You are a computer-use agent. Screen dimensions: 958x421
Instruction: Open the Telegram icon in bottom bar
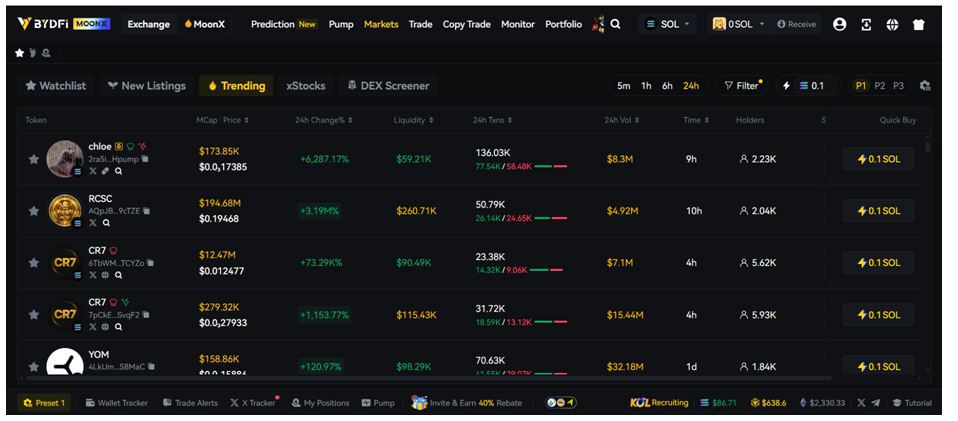pyautogui.click(x=876, y=403)
